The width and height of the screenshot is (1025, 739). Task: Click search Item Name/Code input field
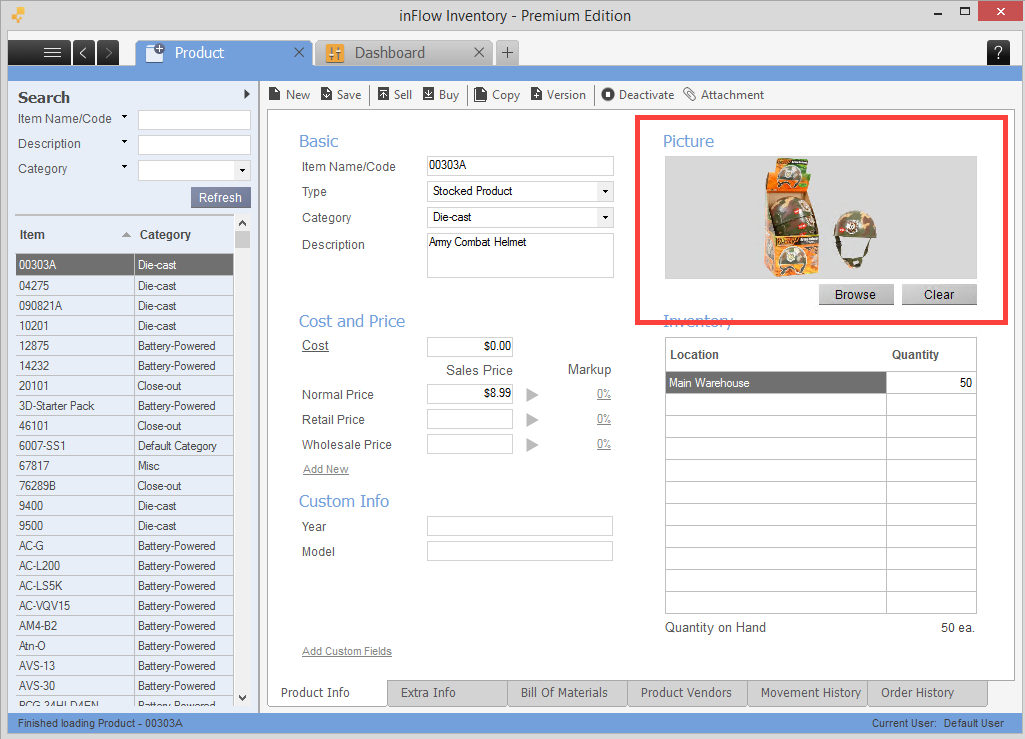point(194,120)
